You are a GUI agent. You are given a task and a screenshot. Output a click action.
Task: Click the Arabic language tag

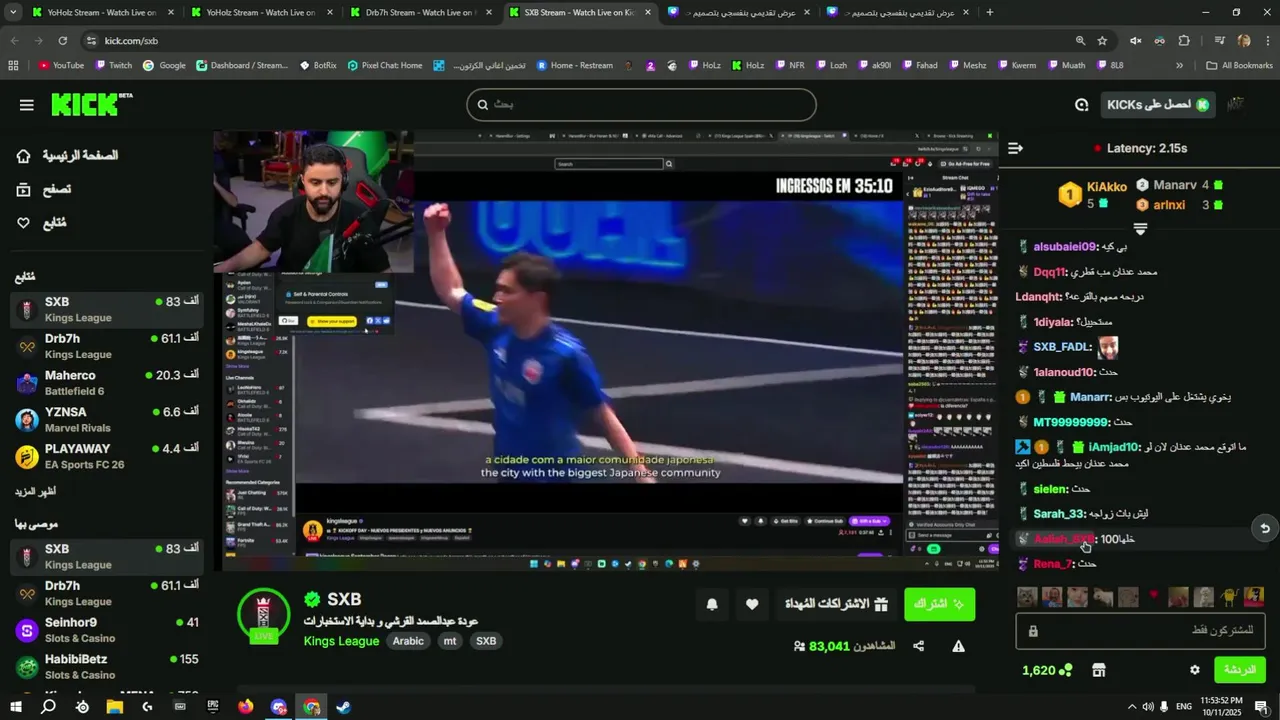pos(408,641)
